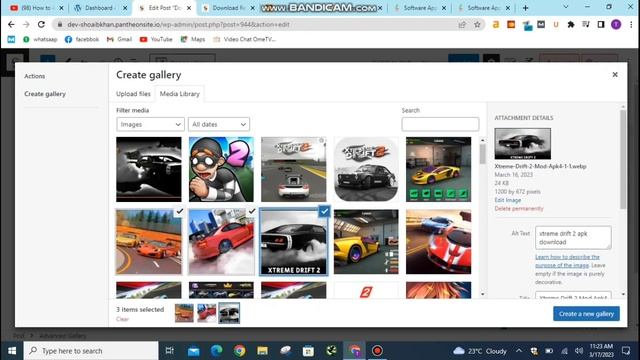The height and width of the screenshot is (360, 640).
Task: Bookmark this page with star icon
Action: 477,24
